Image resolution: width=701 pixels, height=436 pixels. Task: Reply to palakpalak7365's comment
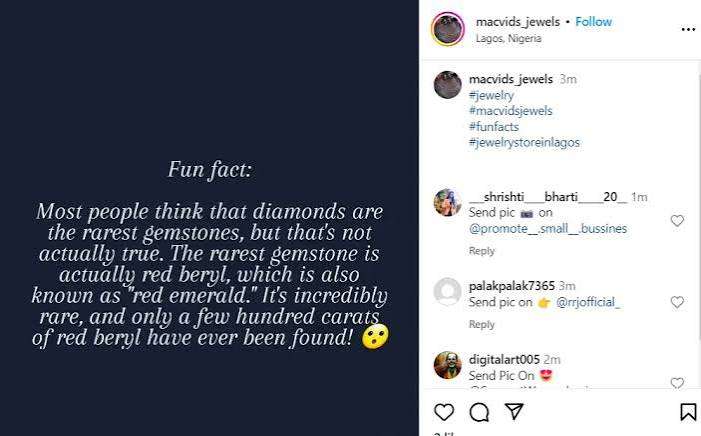point(481,324)
